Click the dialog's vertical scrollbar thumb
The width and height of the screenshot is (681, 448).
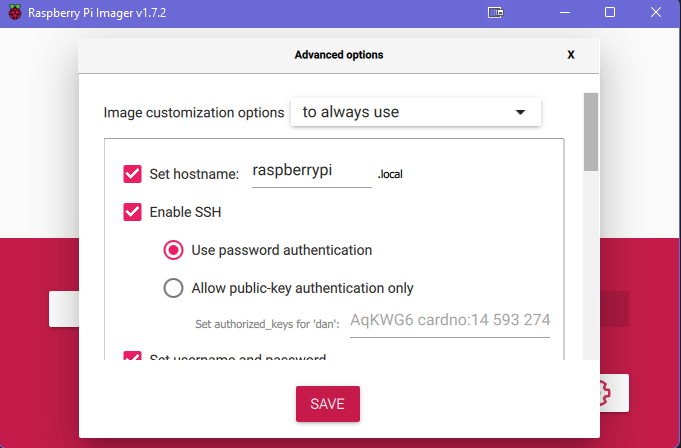pyautogui.click(x=591, y=132)
